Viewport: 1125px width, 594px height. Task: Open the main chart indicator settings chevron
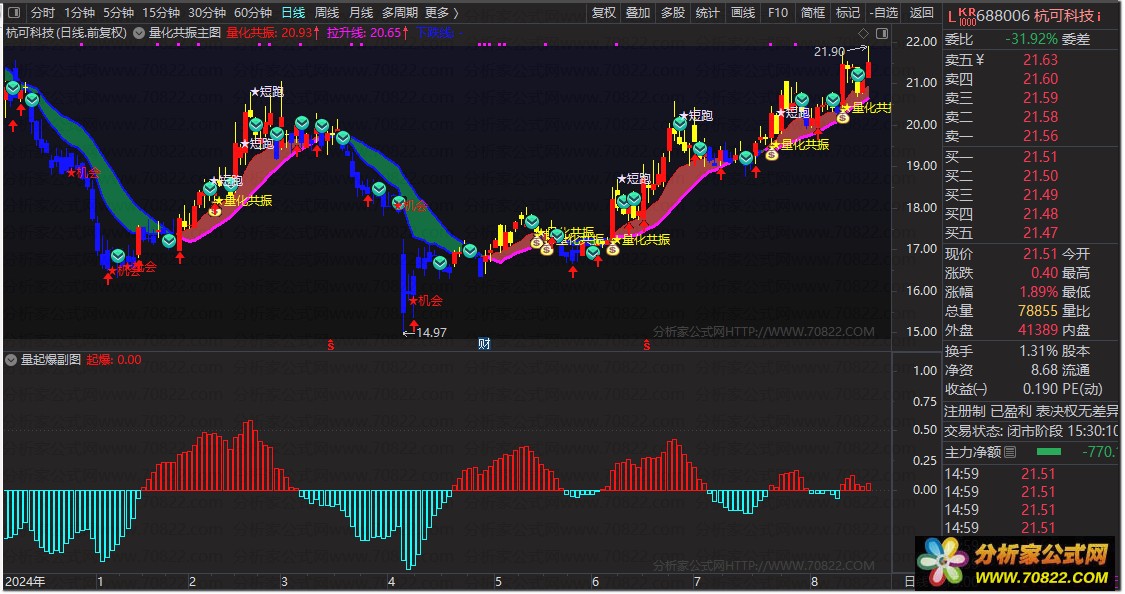138,33
